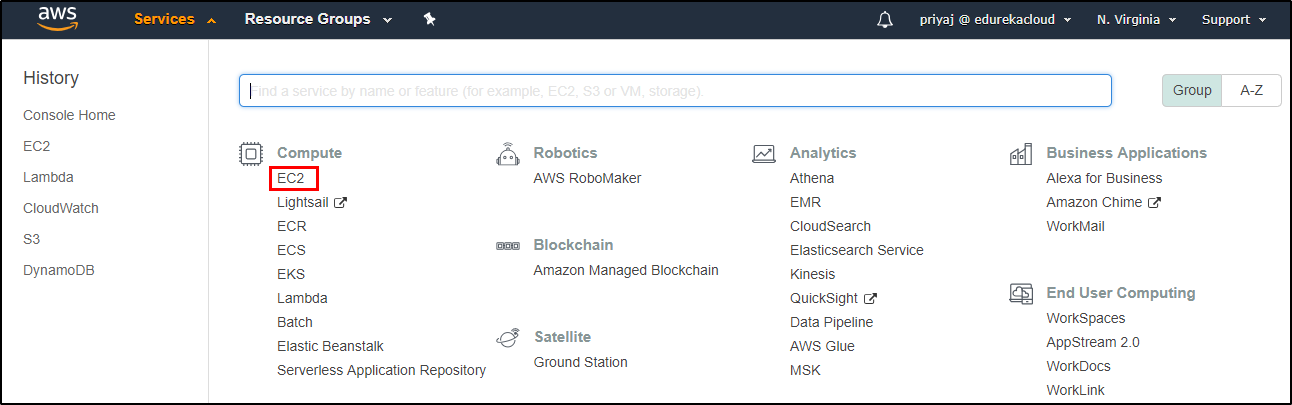
Task: Open EC2 from the History list
Action: coord(36,146)
